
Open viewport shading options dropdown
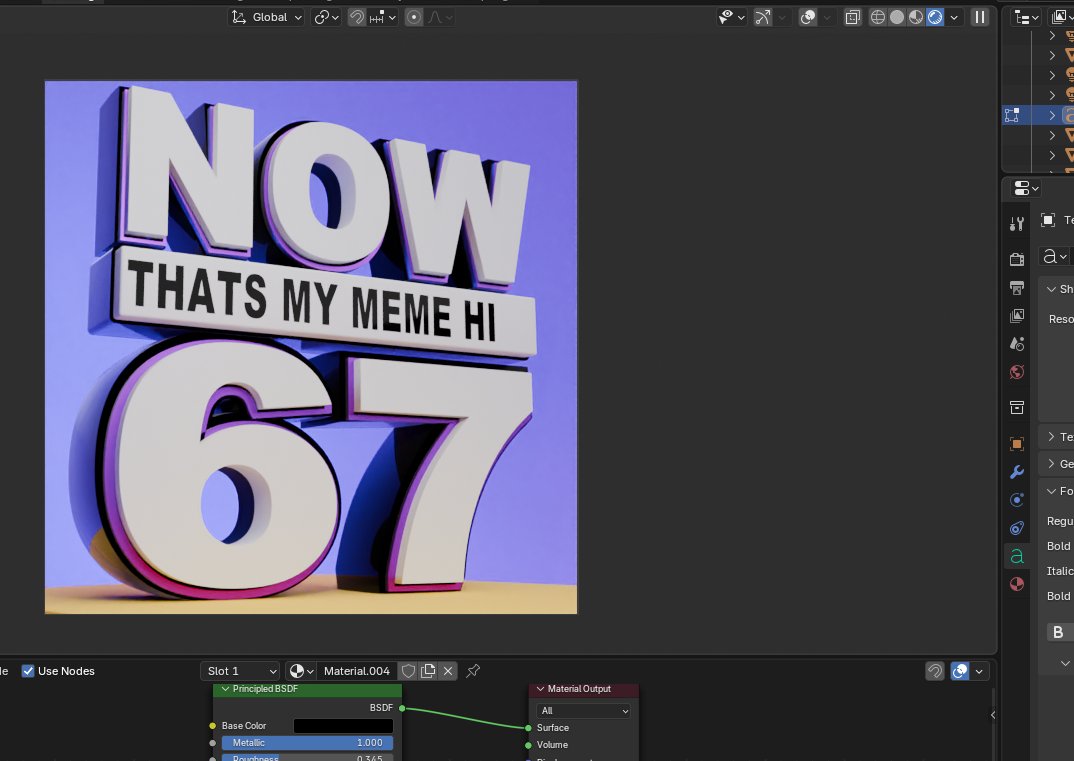[x=954, y=17]
